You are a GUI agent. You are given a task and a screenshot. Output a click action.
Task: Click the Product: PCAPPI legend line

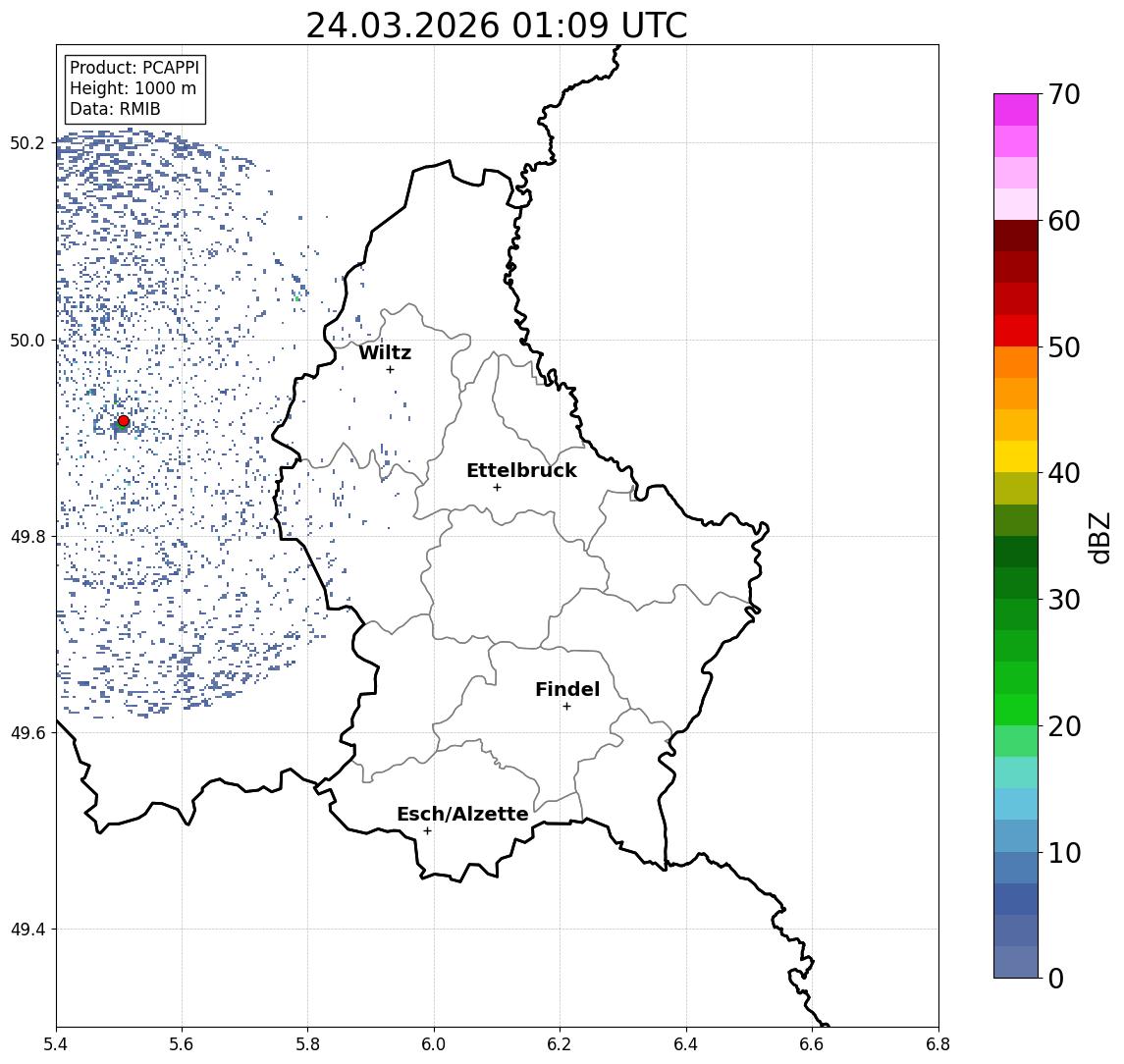[x=134, y=68]
